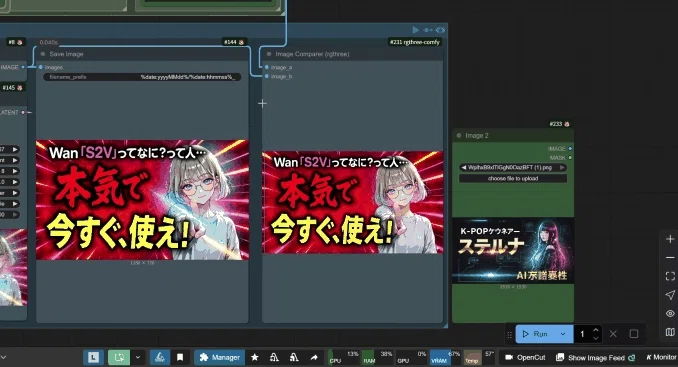The height and width of the screenshot is (367, 678).
Task: Click the green icon in bottom bar
Action: (x=119, y=357)
